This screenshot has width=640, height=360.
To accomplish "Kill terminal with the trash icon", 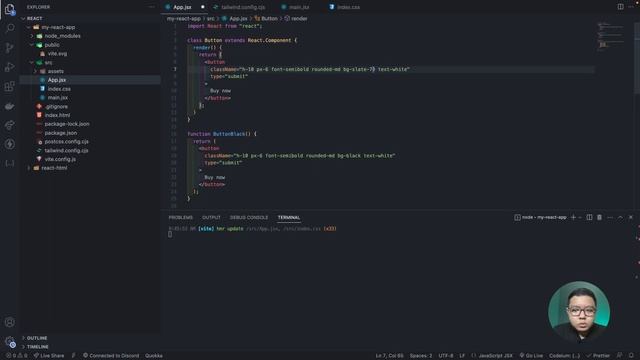I will click(x=600, y=217).
